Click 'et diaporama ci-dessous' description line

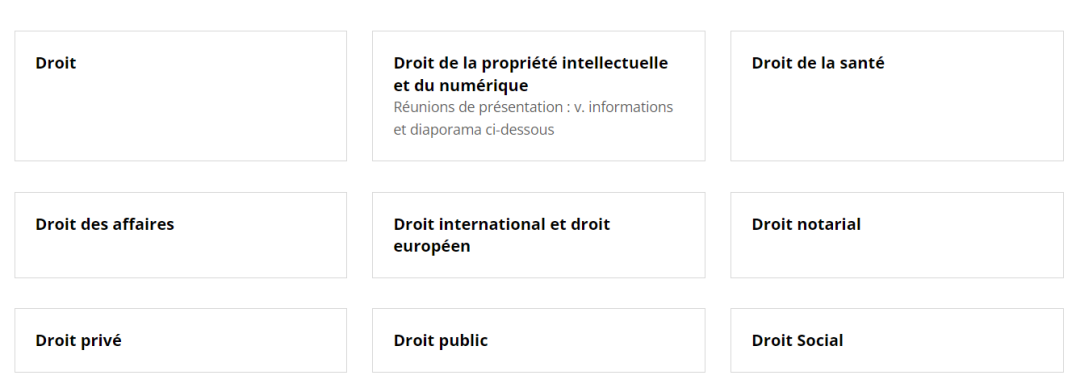[x=474, y=130]
